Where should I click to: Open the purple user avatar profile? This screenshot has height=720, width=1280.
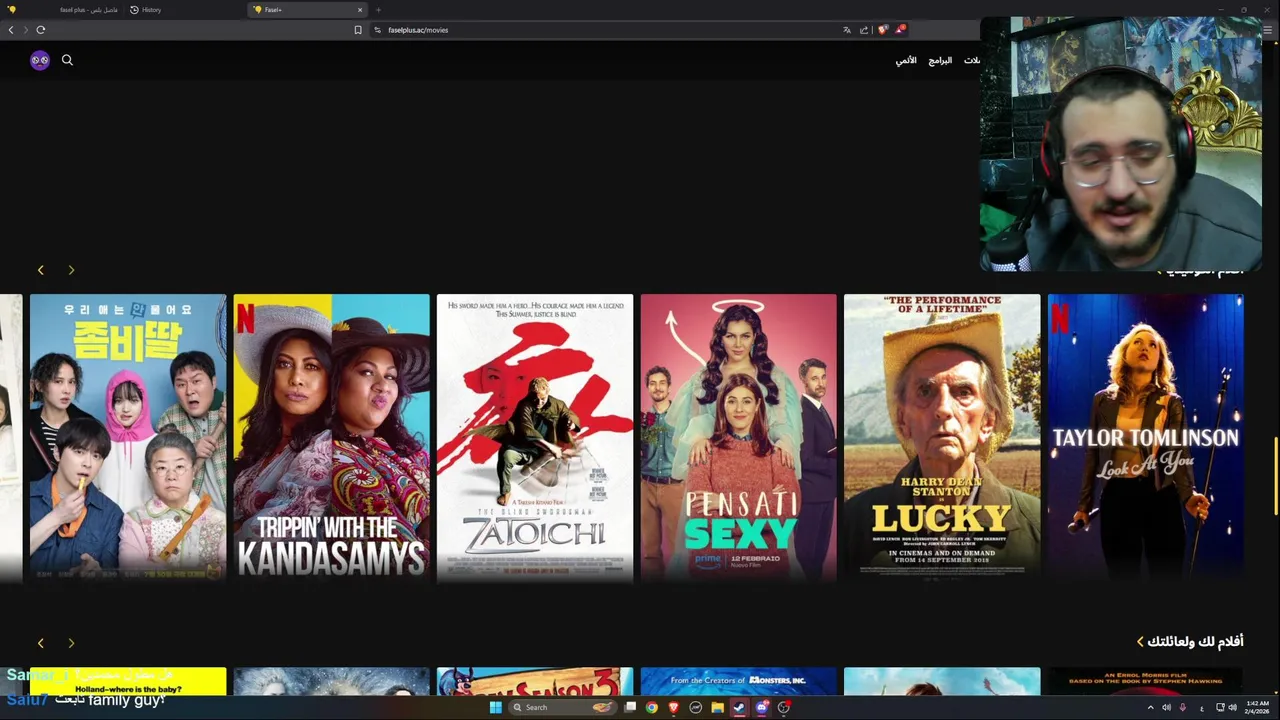pos(40,60)
